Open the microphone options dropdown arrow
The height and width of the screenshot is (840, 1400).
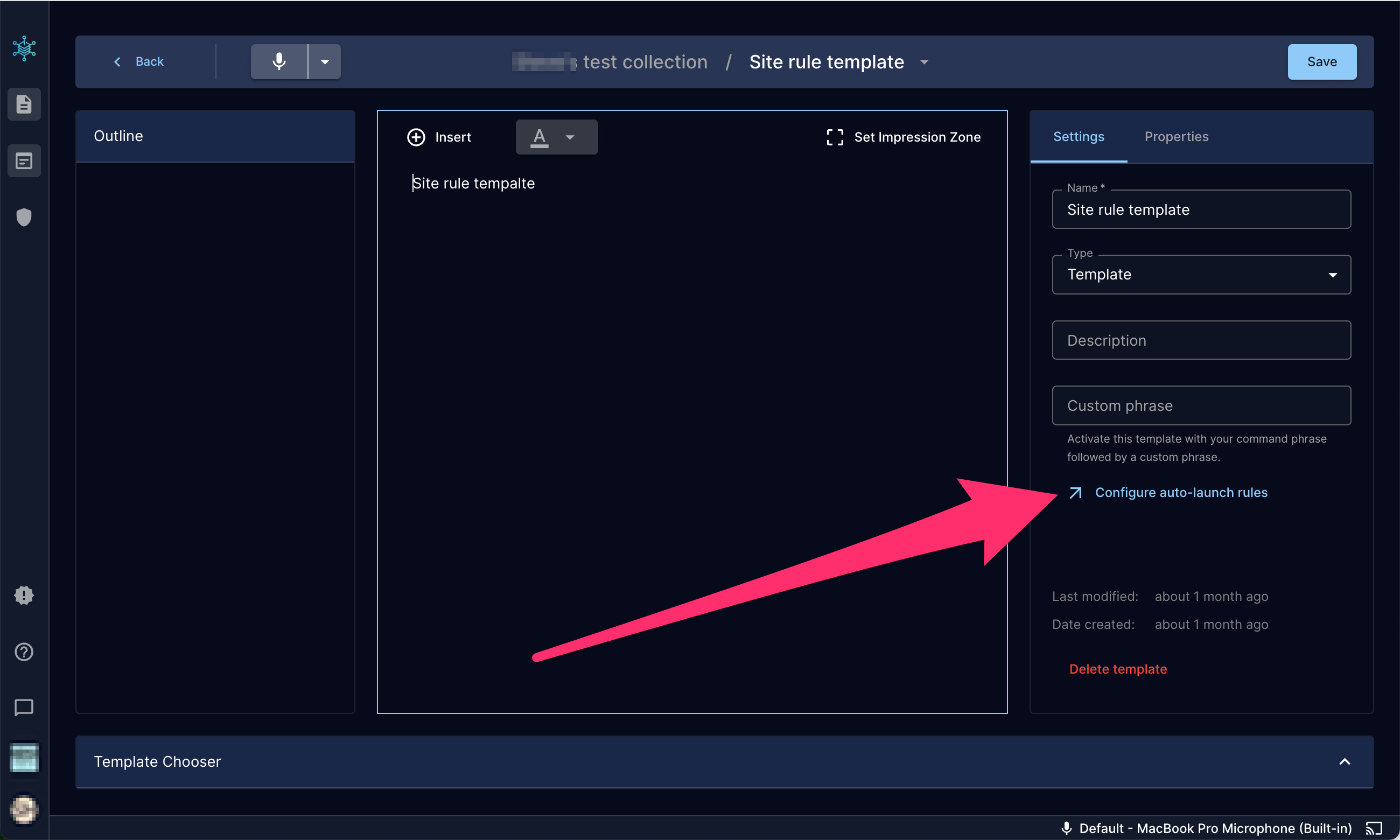325,61
